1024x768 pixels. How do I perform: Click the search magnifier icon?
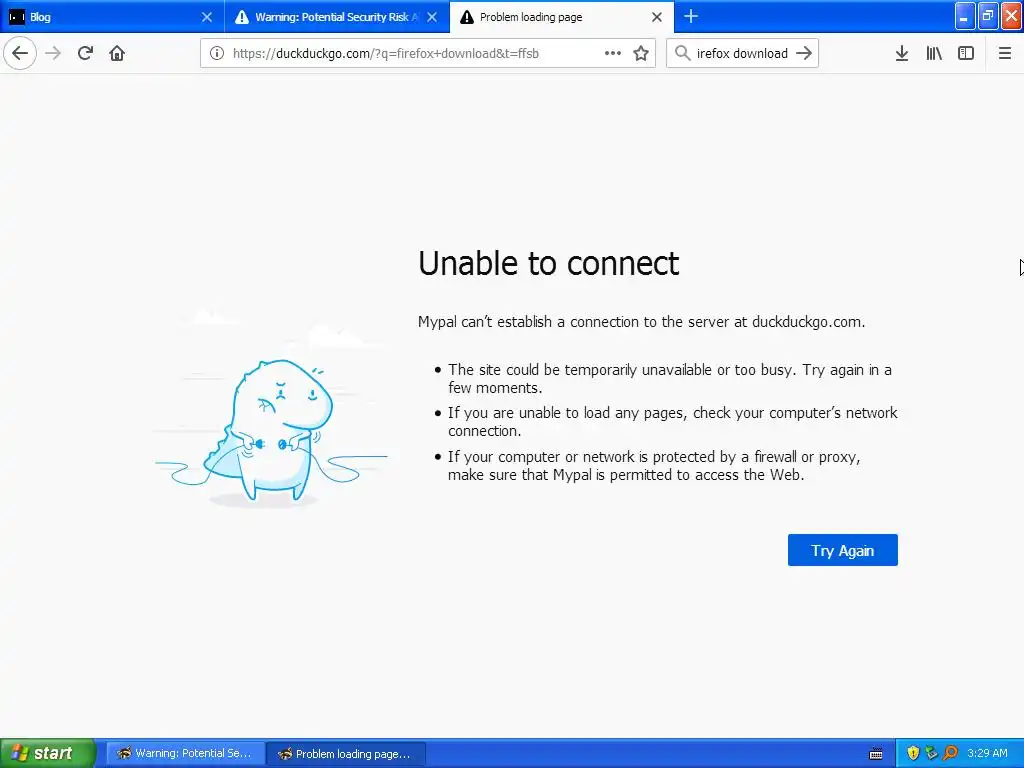(x=682, y=53)
